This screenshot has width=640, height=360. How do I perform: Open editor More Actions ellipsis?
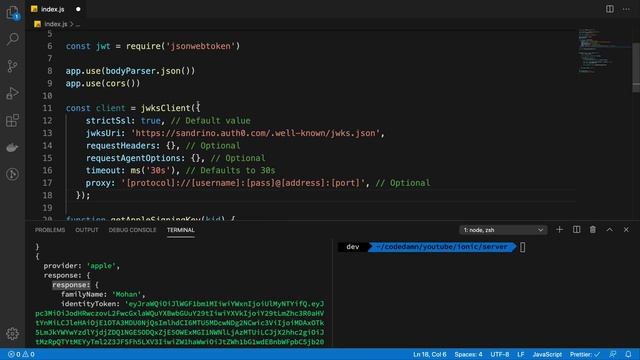[x=626, y=9]
